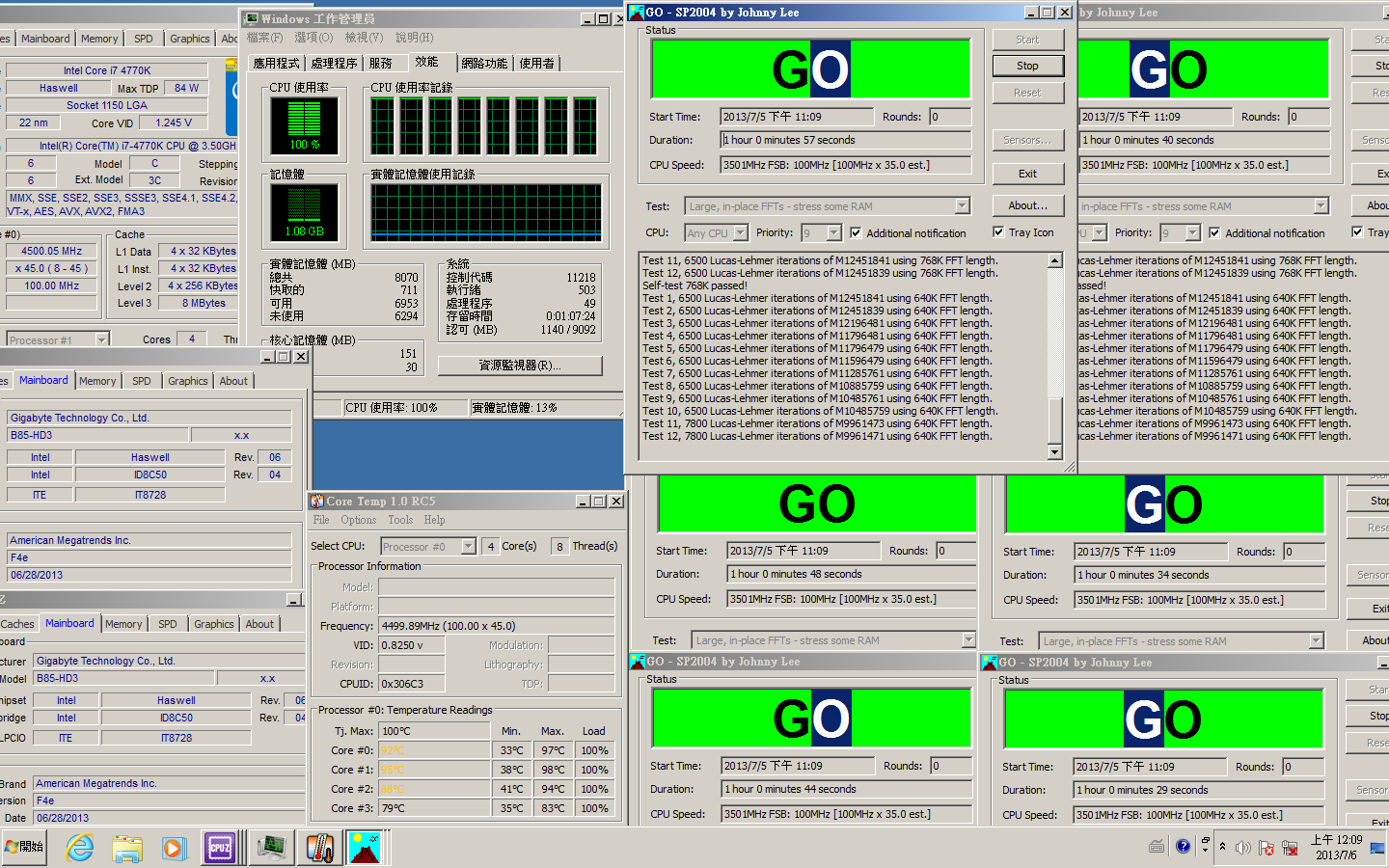1389x868 pixels.
Task: Open Core Temp File menu
Action: (321, 520)
